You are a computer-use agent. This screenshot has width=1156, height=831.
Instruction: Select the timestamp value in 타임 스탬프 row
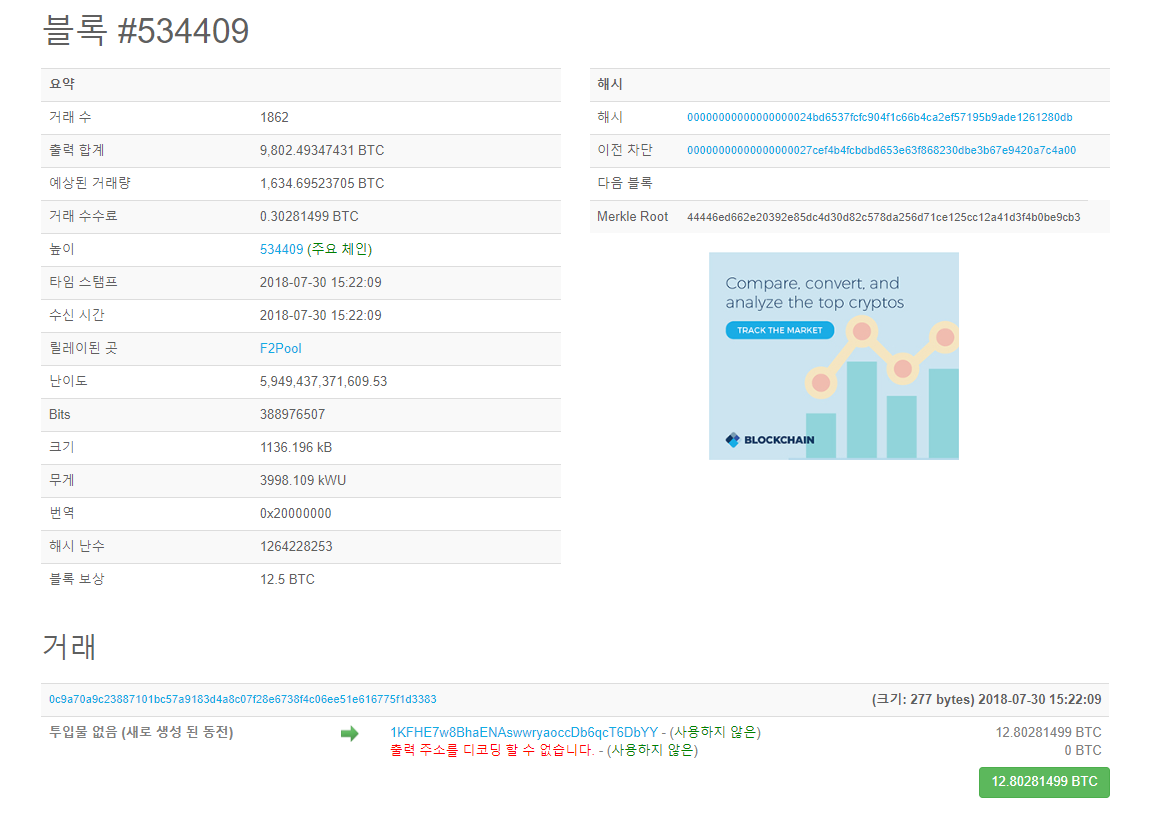(321, 282)
